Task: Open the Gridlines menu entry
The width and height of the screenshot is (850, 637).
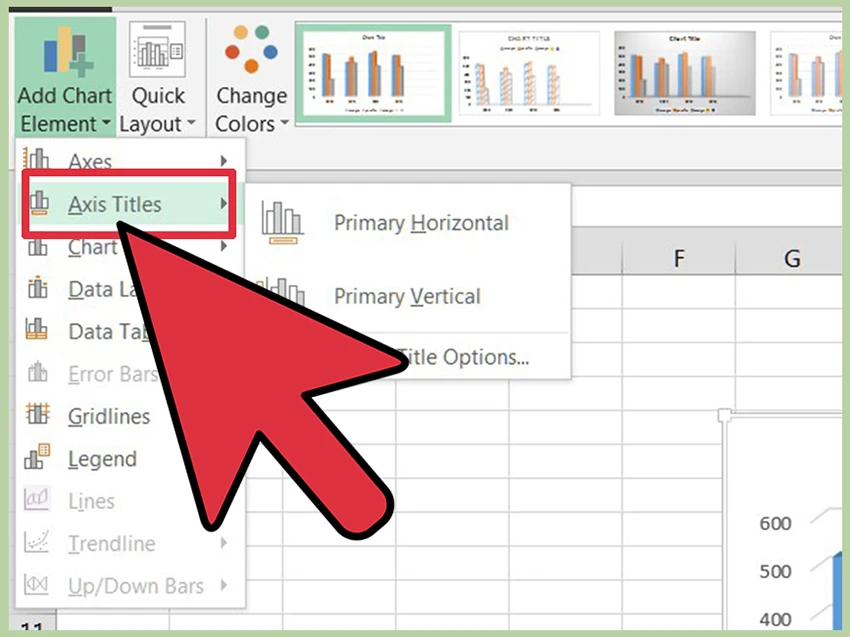Action: click(x=109, y=417)
